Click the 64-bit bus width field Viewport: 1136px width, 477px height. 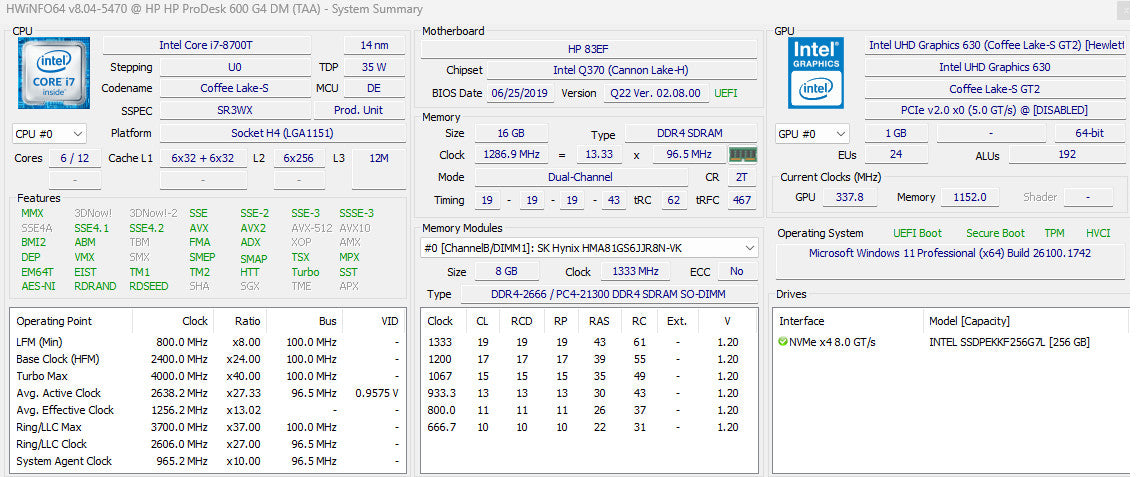pos(1090,133)
